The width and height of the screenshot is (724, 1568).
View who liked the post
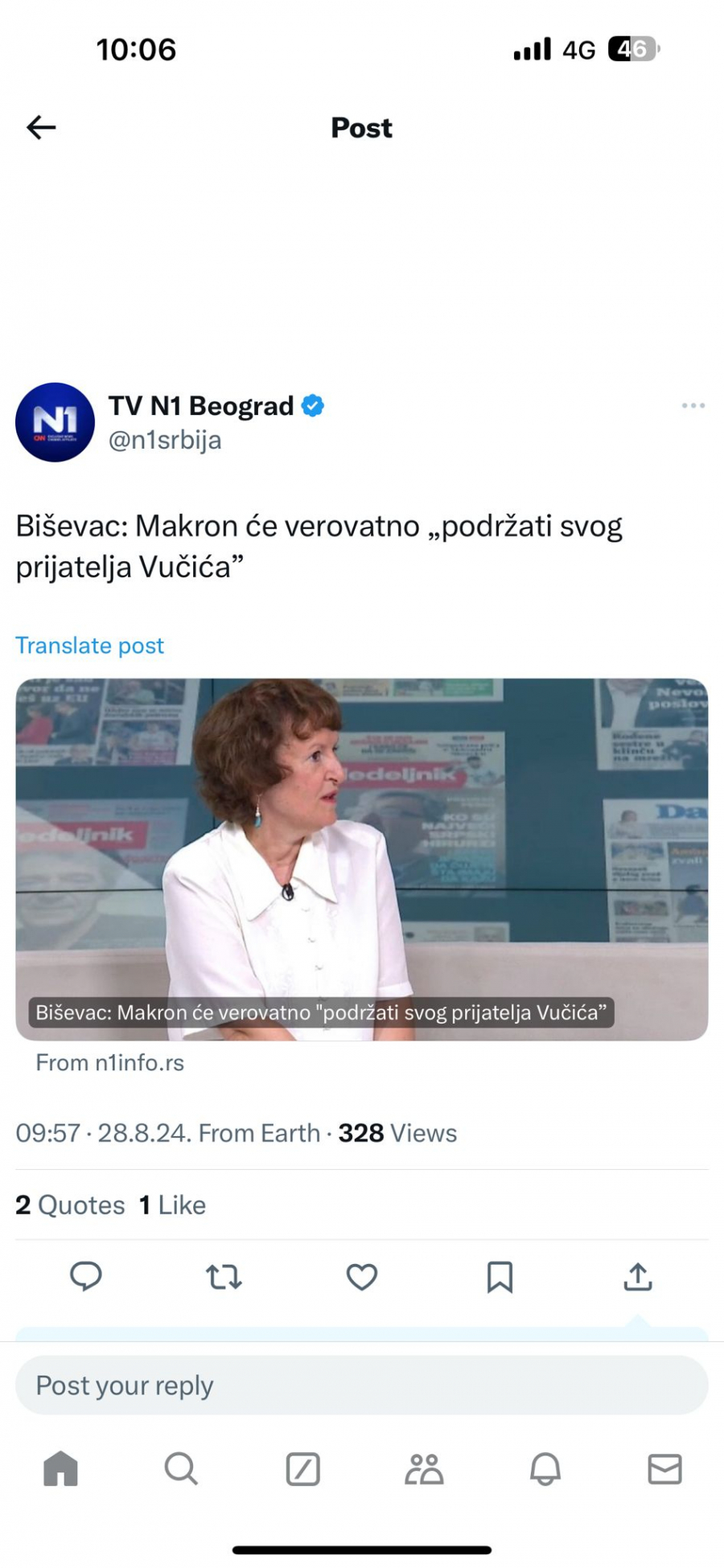tap(171, 1205)
